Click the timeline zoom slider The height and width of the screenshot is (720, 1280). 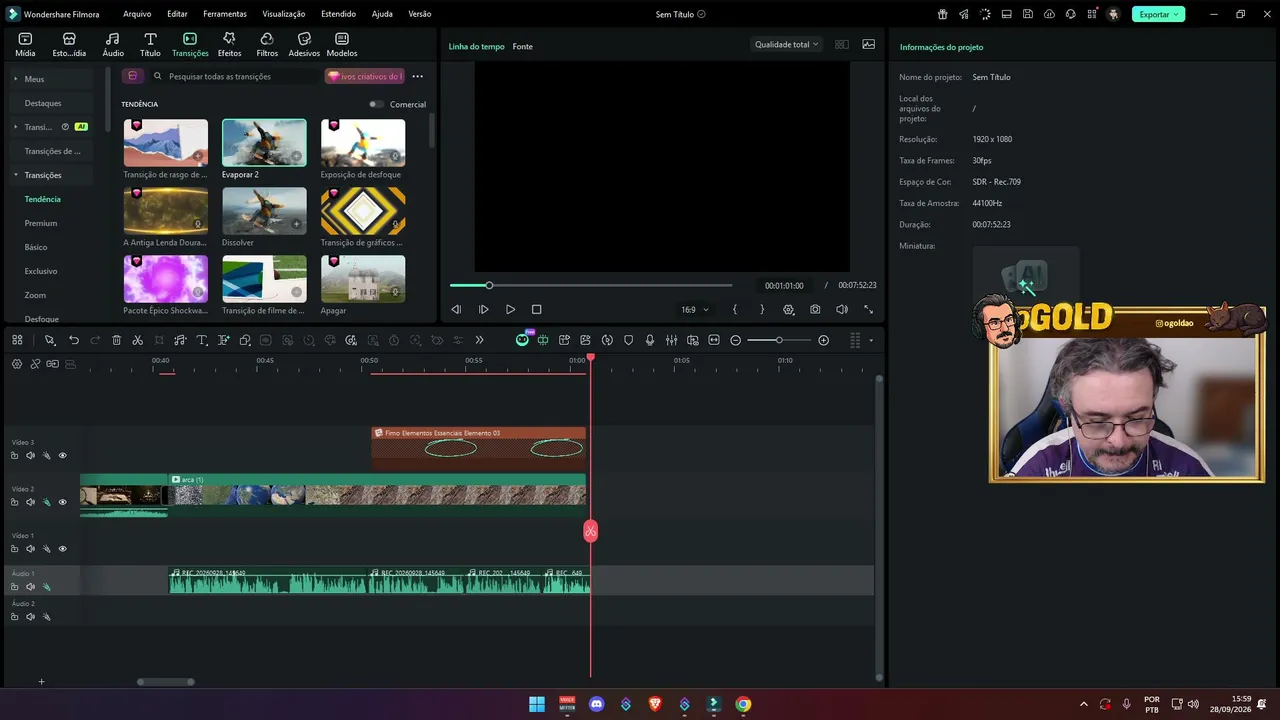pos(779,340)
